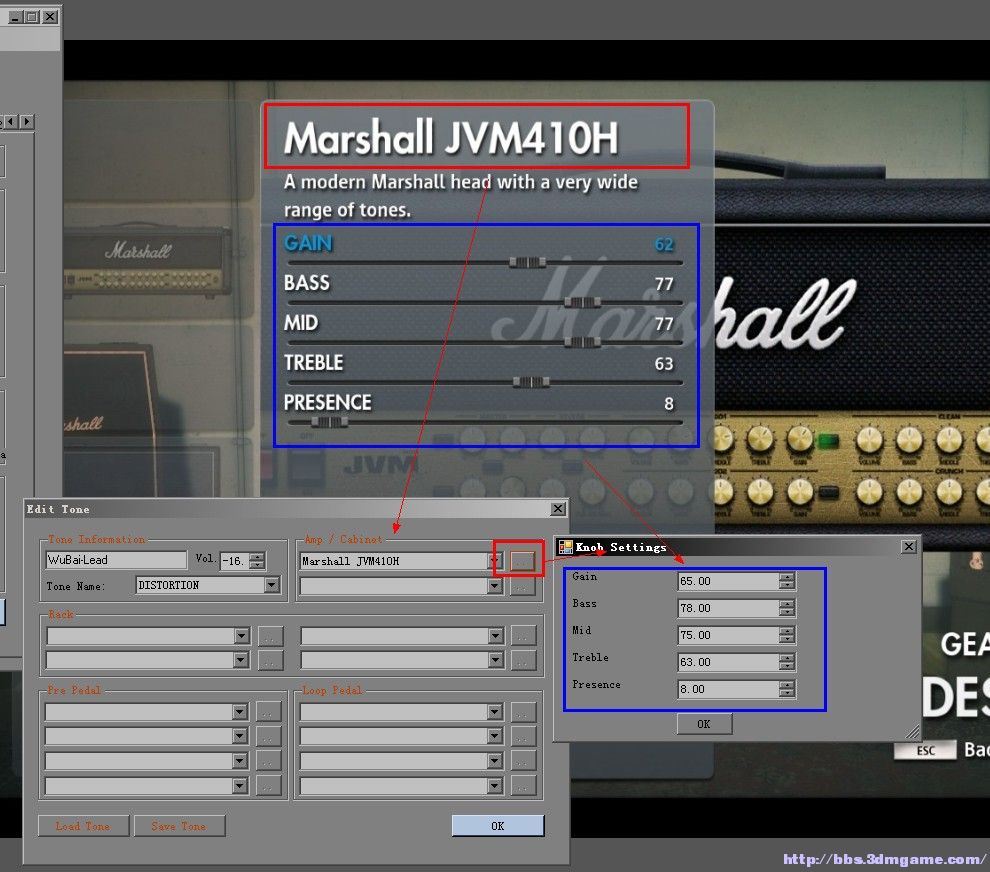Image resolution: width=990 pixels, height=872 pixels.
Task: Click the Vol. value field
Action: (x=234, y=561)
